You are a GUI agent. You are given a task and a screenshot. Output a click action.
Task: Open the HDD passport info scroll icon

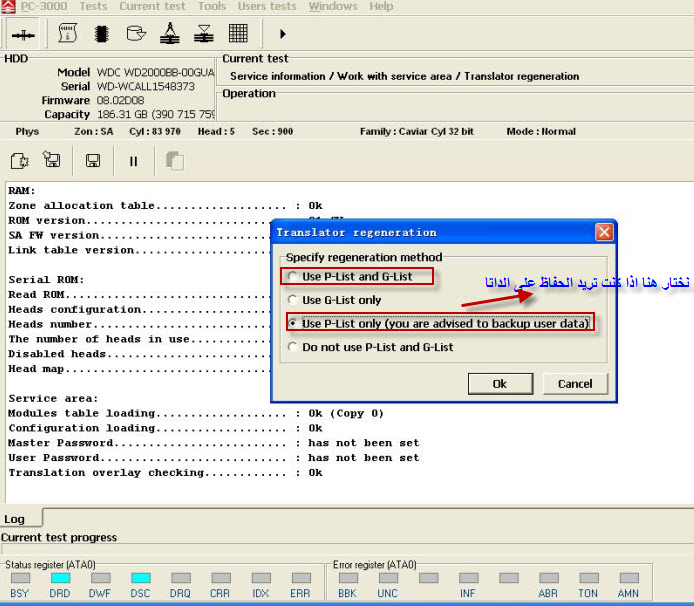pos(68,34)
